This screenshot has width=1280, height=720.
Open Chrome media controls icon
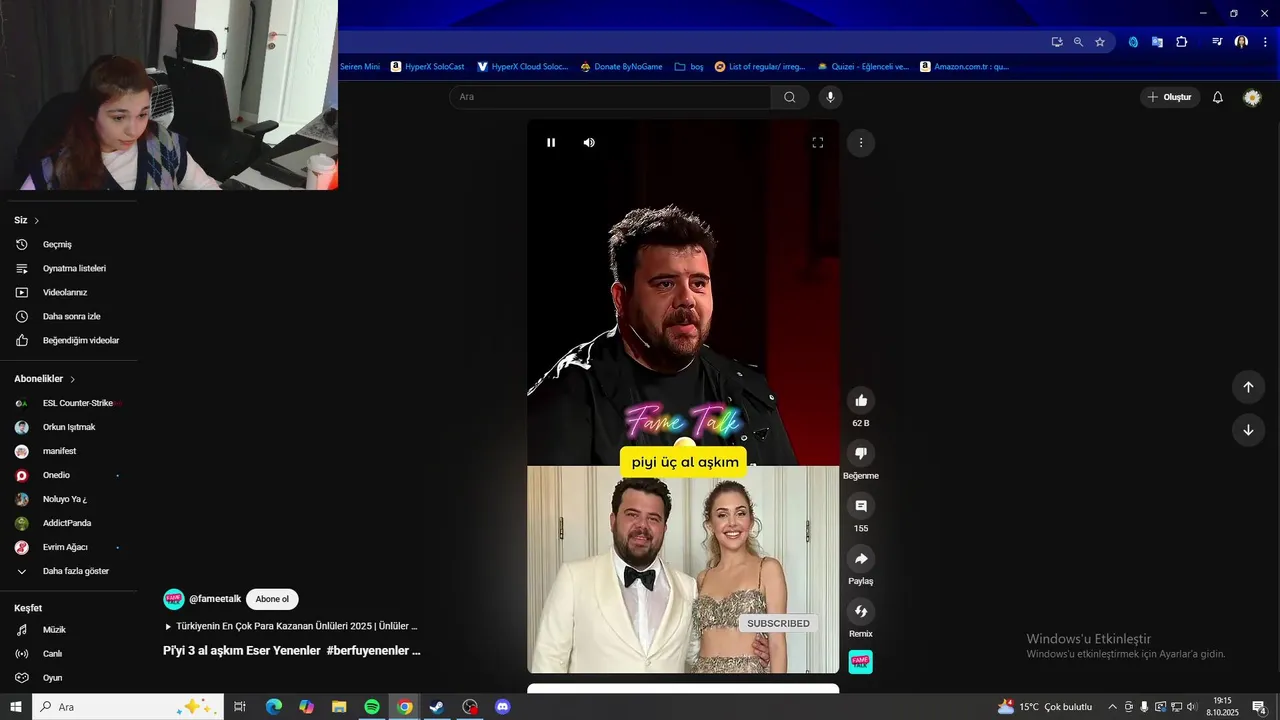pos(1217,42)
